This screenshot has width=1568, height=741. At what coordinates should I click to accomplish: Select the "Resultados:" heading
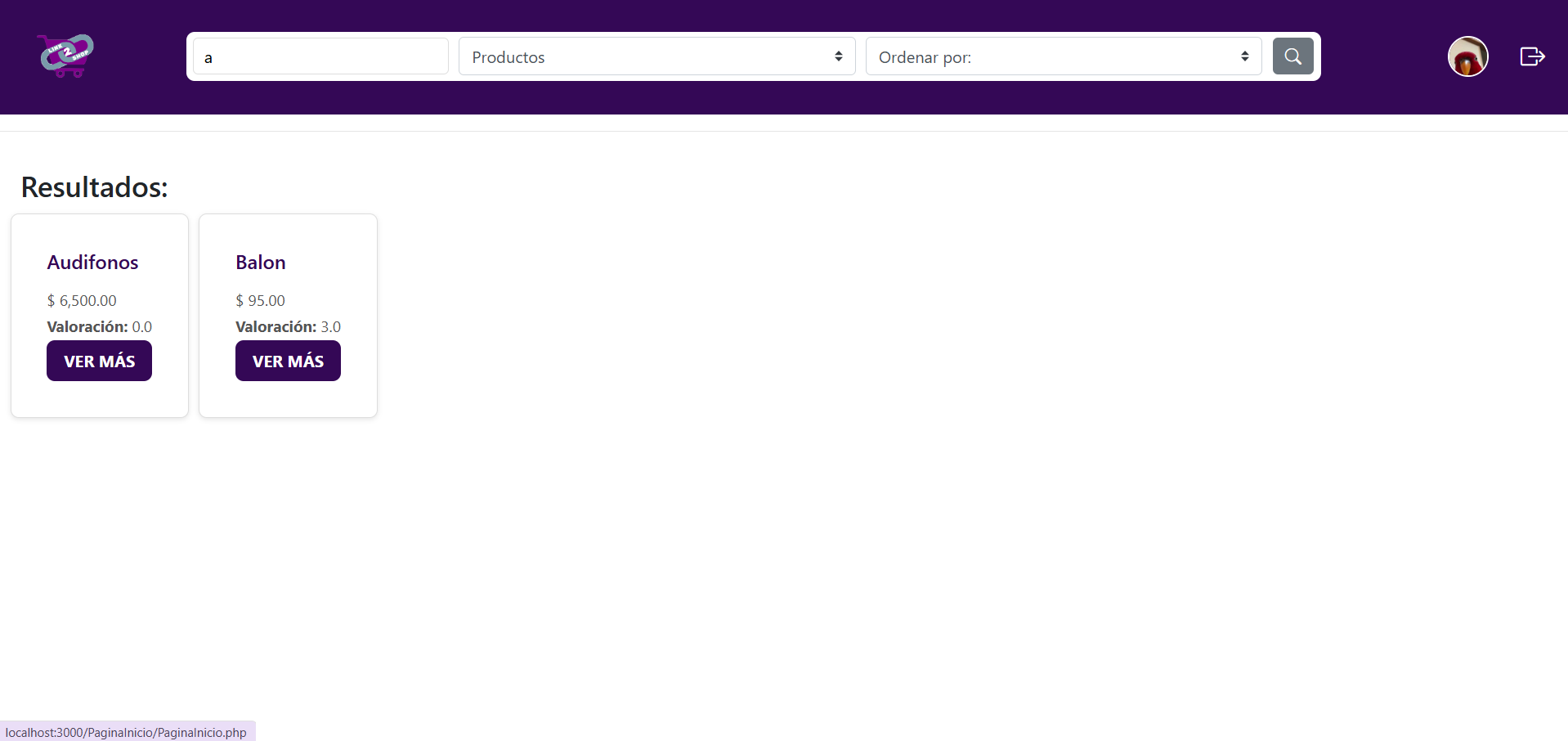click(x=94, y=187)
